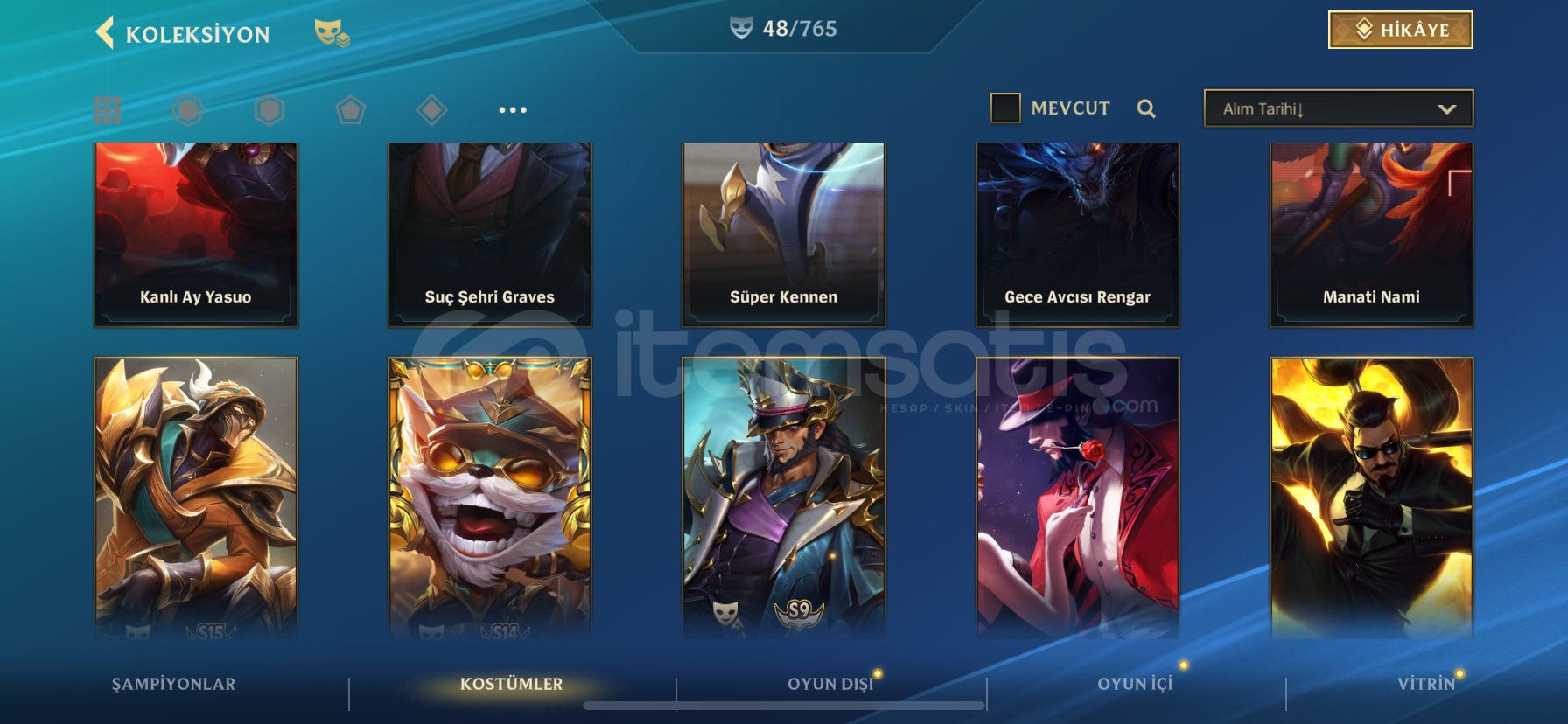Tap the Hikâye button
The height and width of the screenshot is (724, 1568).
click(x=1401, y=30)
